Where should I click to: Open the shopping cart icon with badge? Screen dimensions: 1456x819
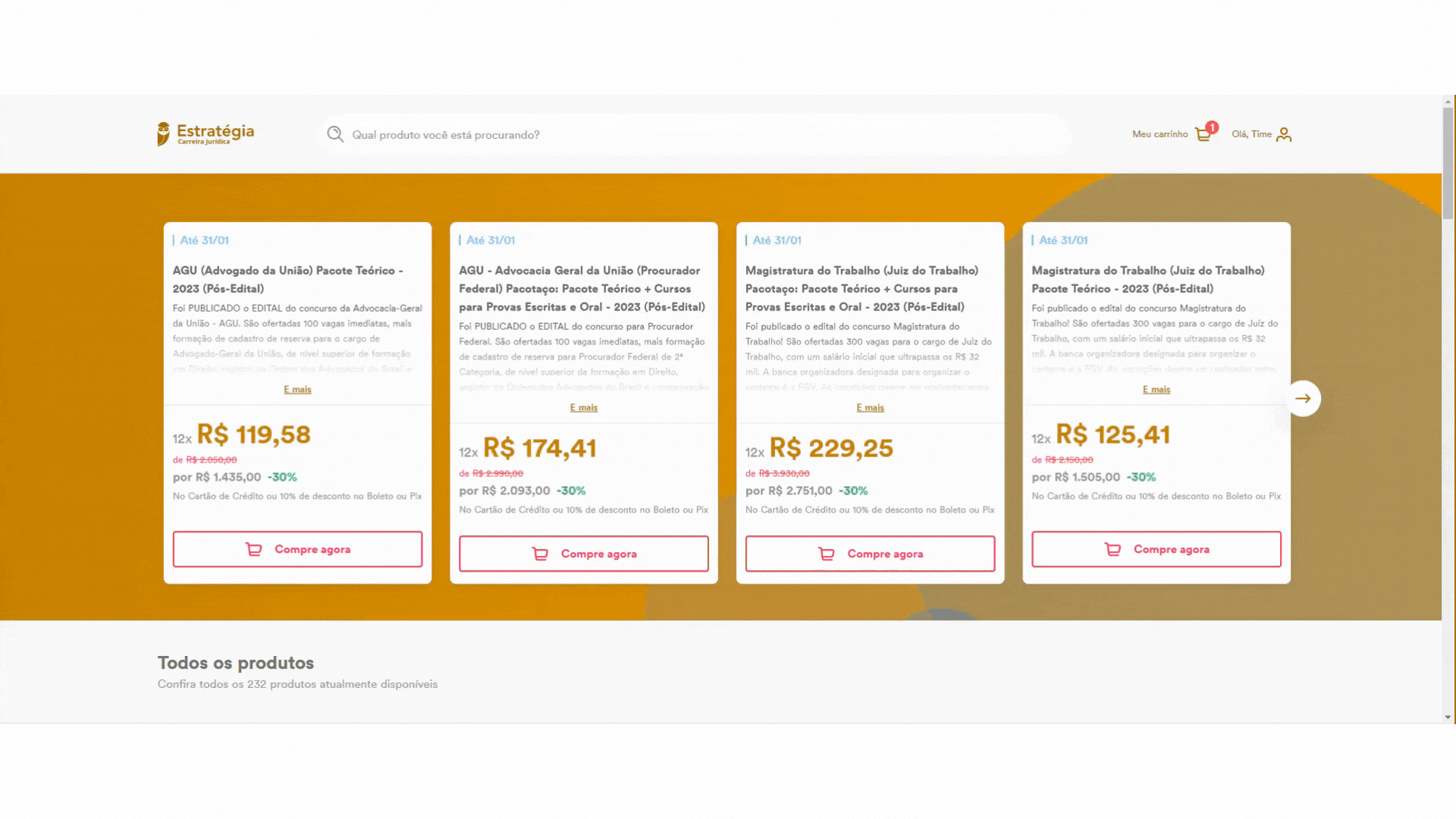[1206, 133]
